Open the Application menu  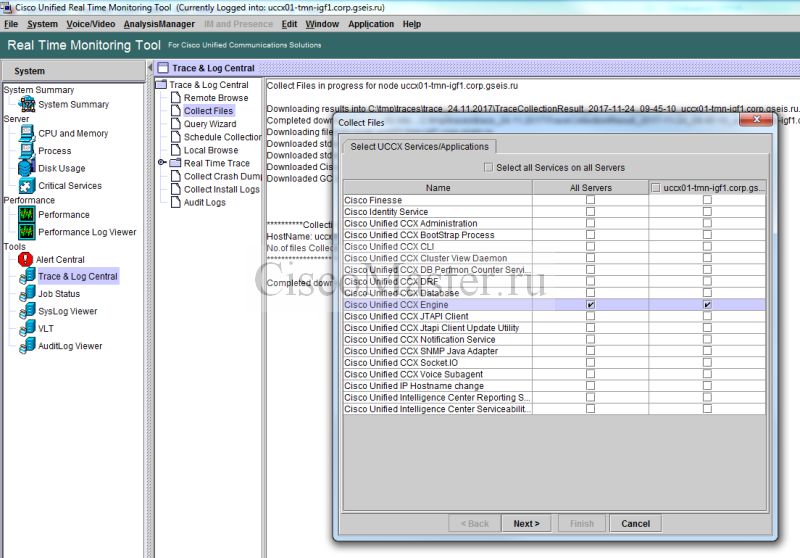point(371,24)
